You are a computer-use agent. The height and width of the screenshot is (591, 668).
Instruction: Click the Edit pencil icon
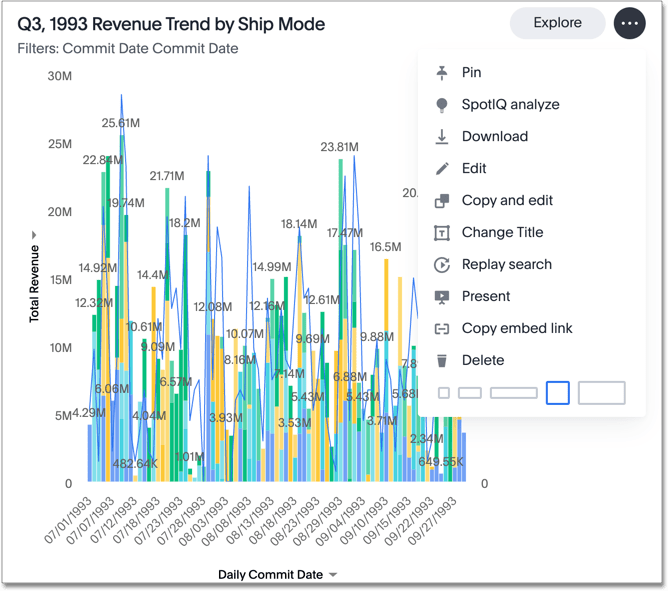[x=442, y=169]
